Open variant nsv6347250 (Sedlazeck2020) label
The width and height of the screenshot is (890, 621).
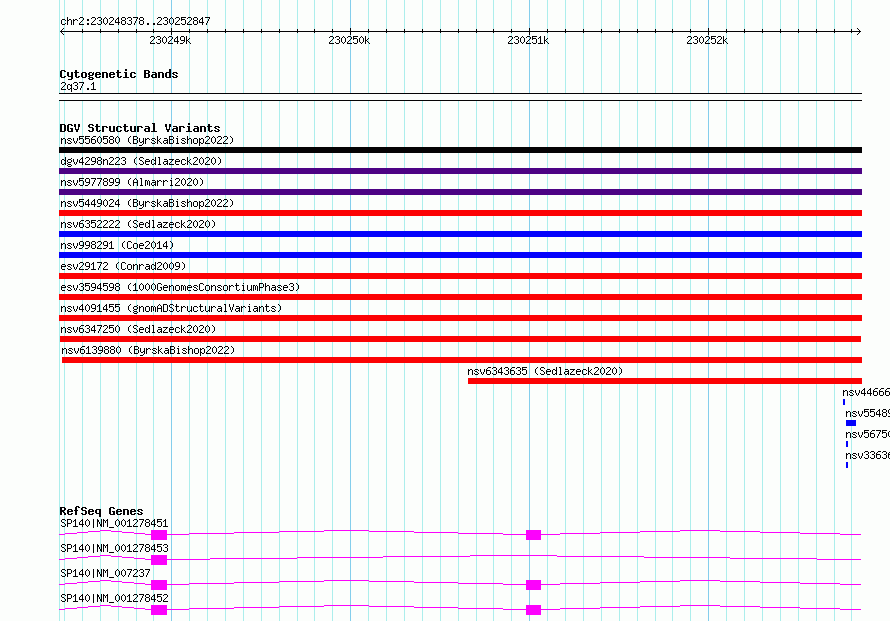point(138,329)
